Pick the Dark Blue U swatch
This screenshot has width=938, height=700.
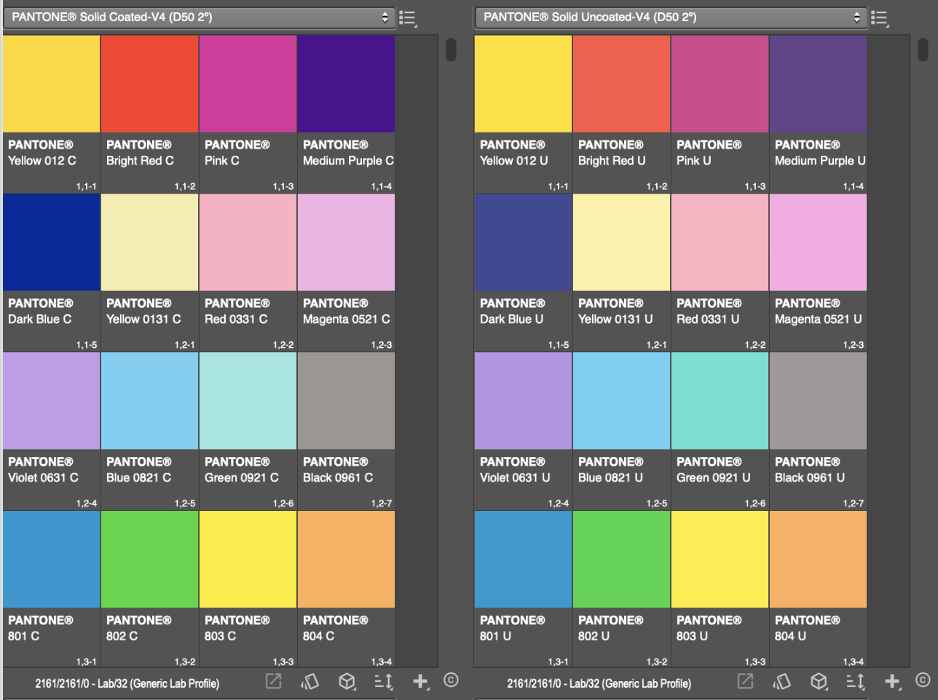pyautogui.click(x=523, y=242)
